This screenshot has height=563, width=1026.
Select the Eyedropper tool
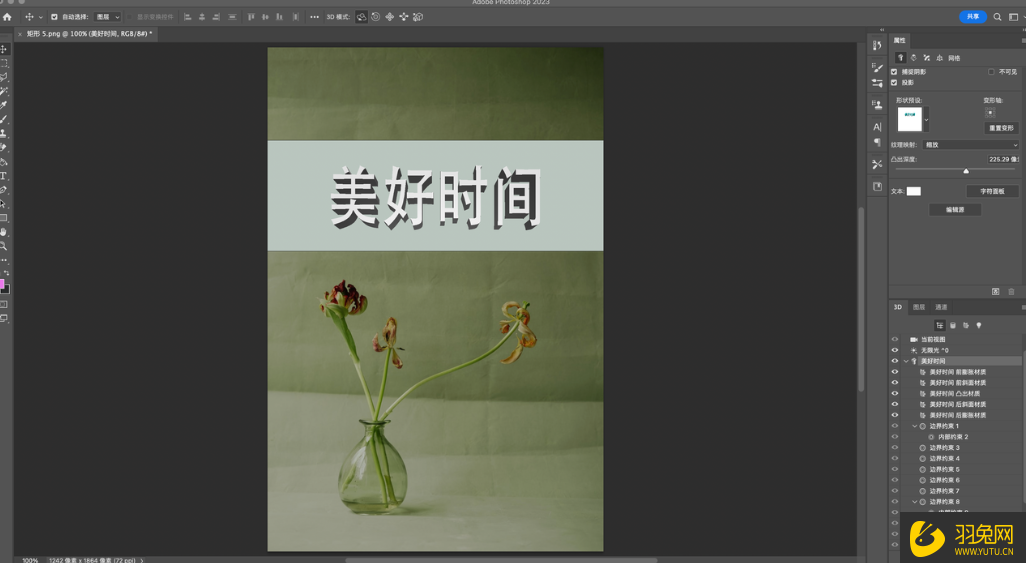[3, 105]
